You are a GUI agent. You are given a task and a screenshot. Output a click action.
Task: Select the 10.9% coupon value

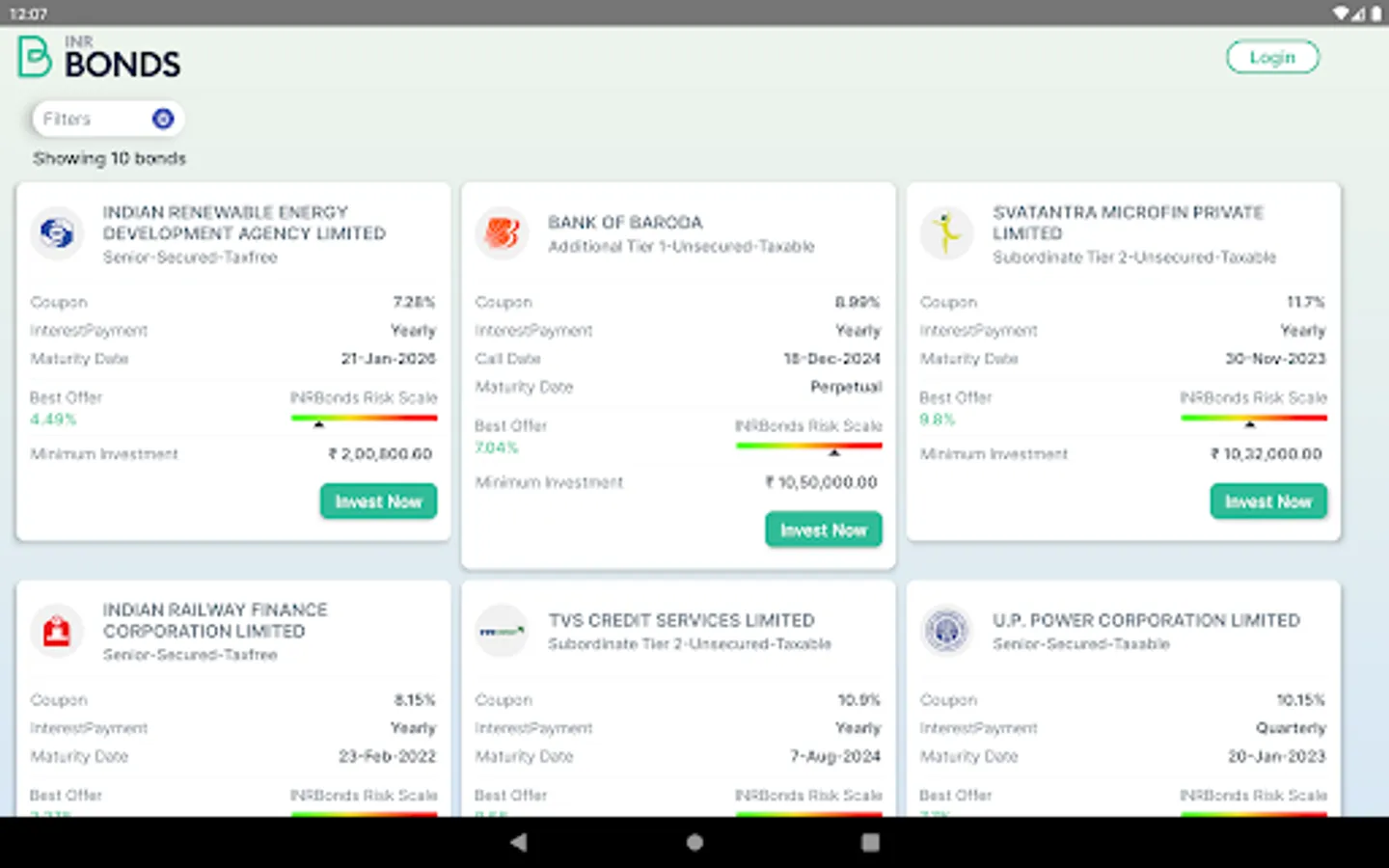[858, 699]
